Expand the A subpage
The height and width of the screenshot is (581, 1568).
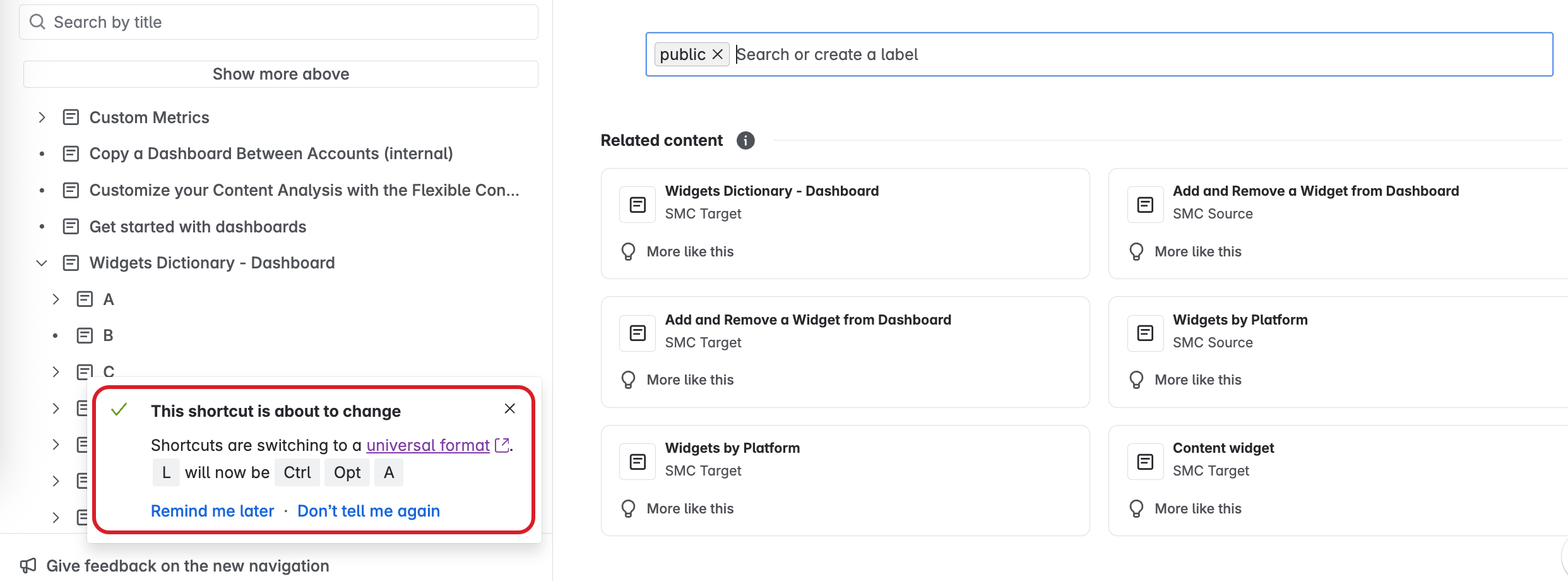click(56, 299)
